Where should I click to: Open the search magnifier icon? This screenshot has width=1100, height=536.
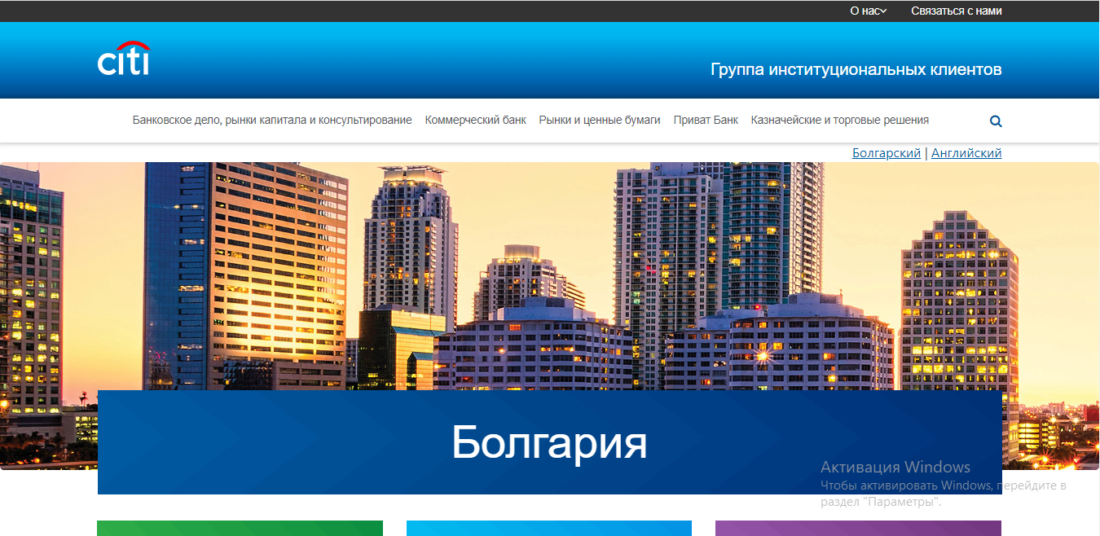tap(995, 121)
